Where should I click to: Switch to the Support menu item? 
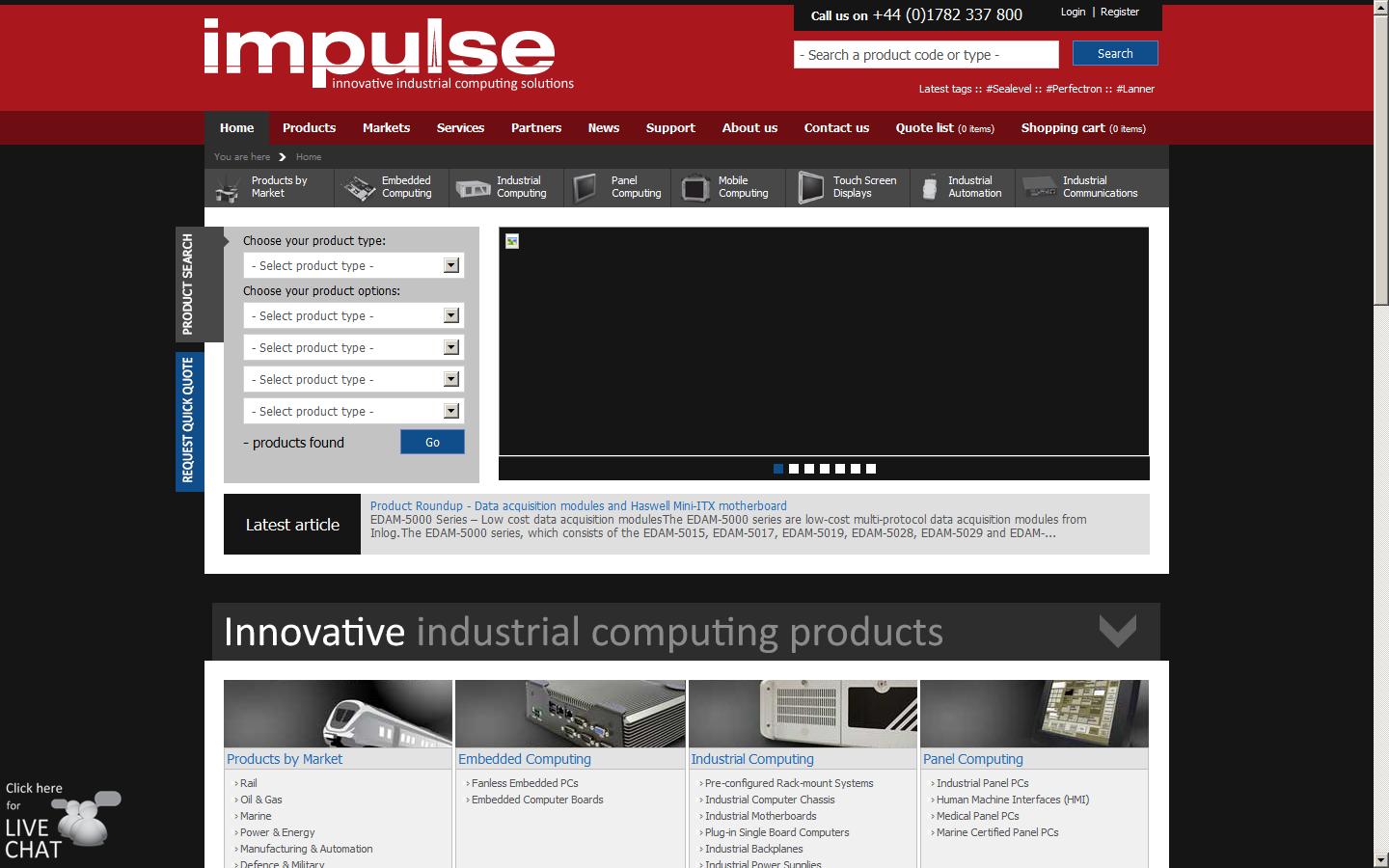(x=669, y=127)
